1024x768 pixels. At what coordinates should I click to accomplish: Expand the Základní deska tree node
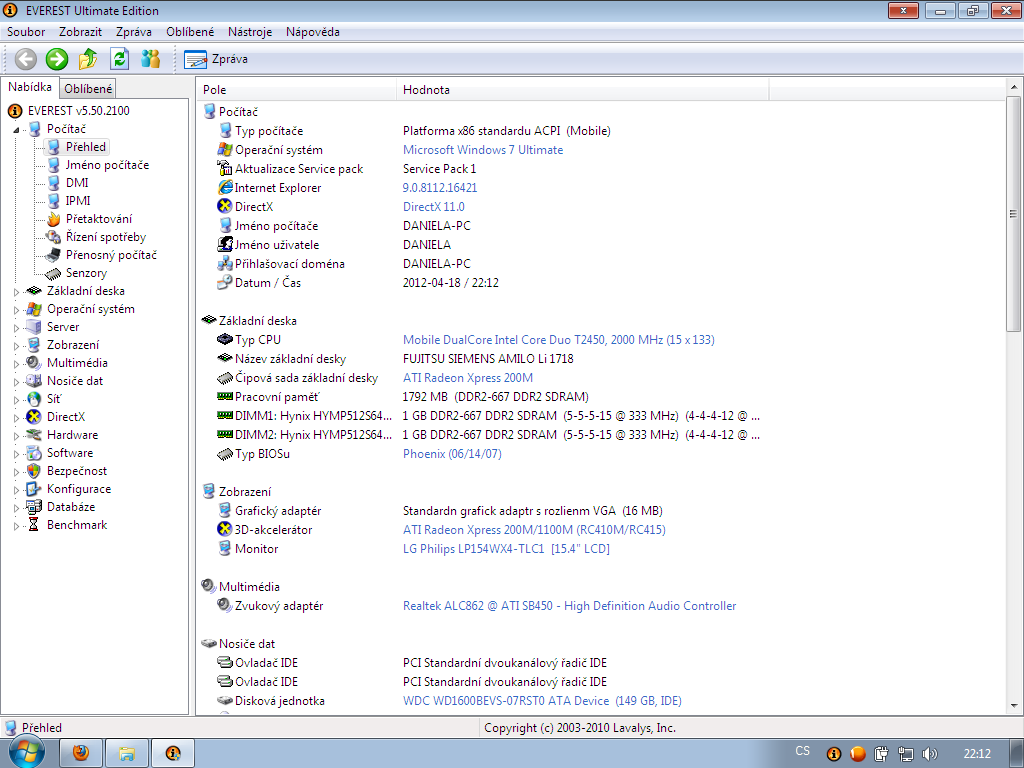[16, 292]
